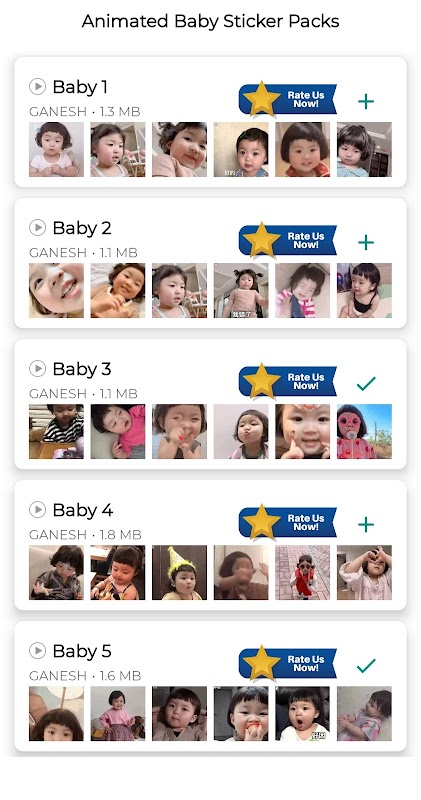The height and width of the screenshot is (800, 421).
Task: Open the Baby 2 pack title
Action: 82,228
